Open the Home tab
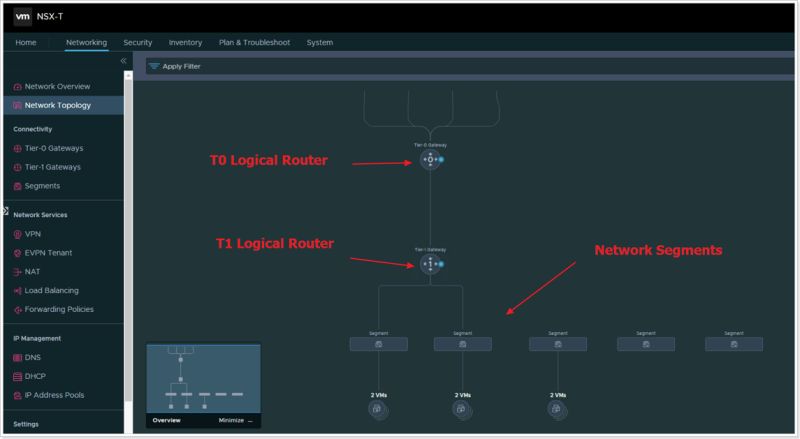This screenshot has height=439, width=800. pyautogui.click(x=26, y=42)
